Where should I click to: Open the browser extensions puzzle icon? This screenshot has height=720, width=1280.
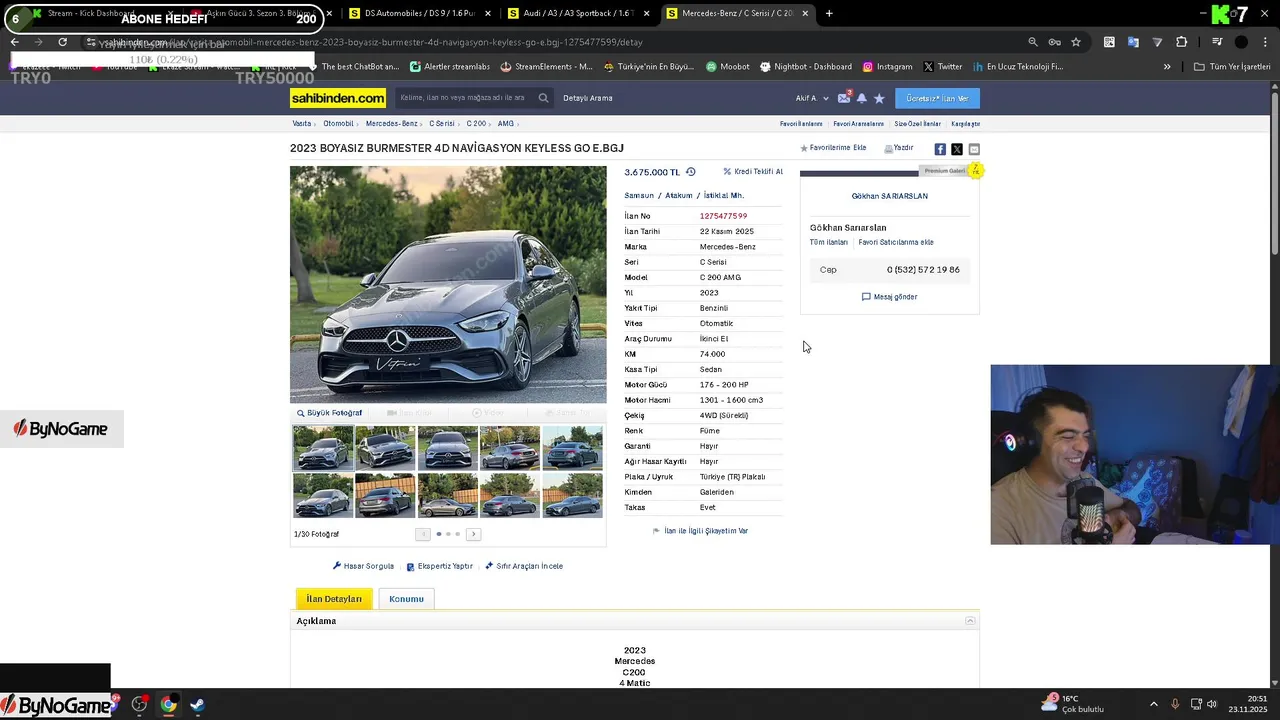(1182, 42)
